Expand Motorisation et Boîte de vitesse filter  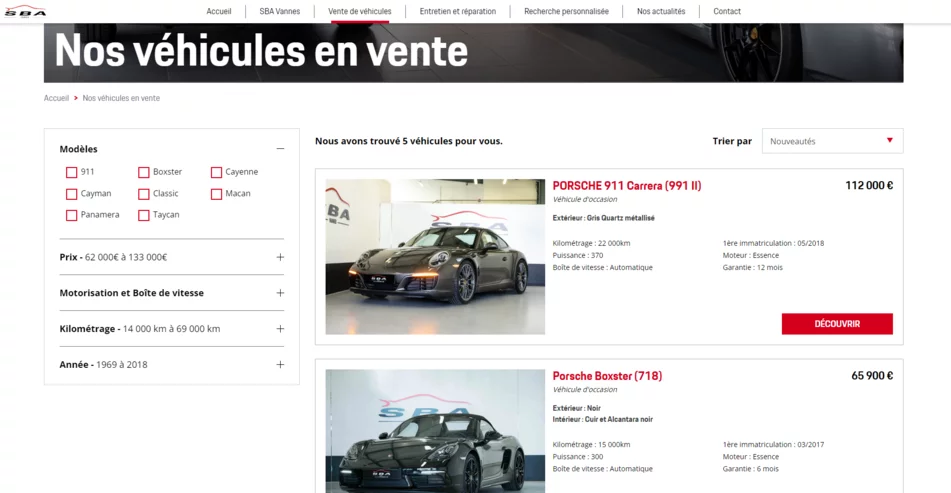click(x=280, y=293)
